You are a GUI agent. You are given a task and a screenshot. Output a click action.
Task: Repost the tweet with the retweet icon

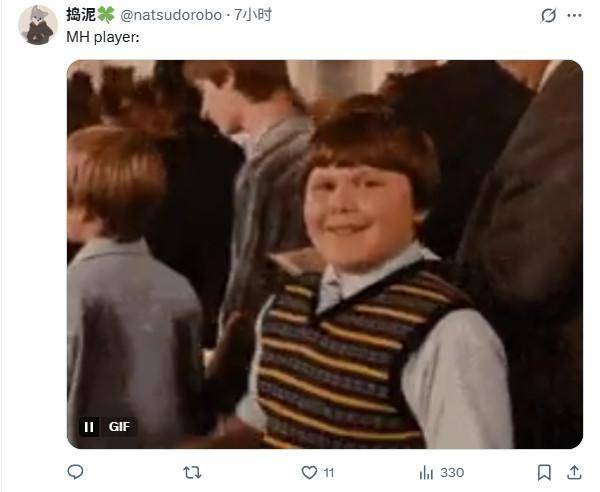tap(192, 472)
